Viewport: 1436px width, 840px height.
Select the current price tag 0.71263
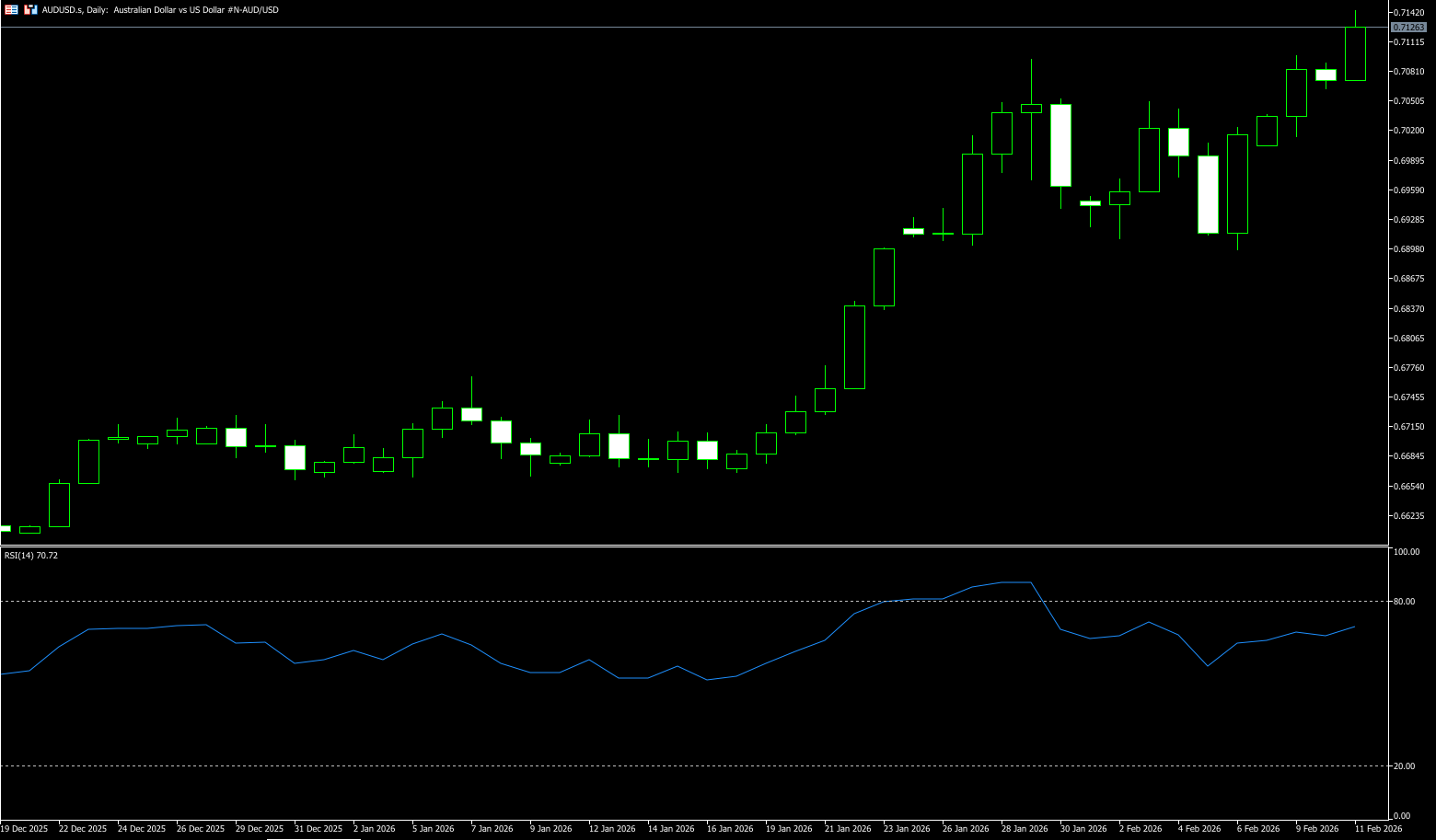pyautogui.click(x=1409, y=28)
